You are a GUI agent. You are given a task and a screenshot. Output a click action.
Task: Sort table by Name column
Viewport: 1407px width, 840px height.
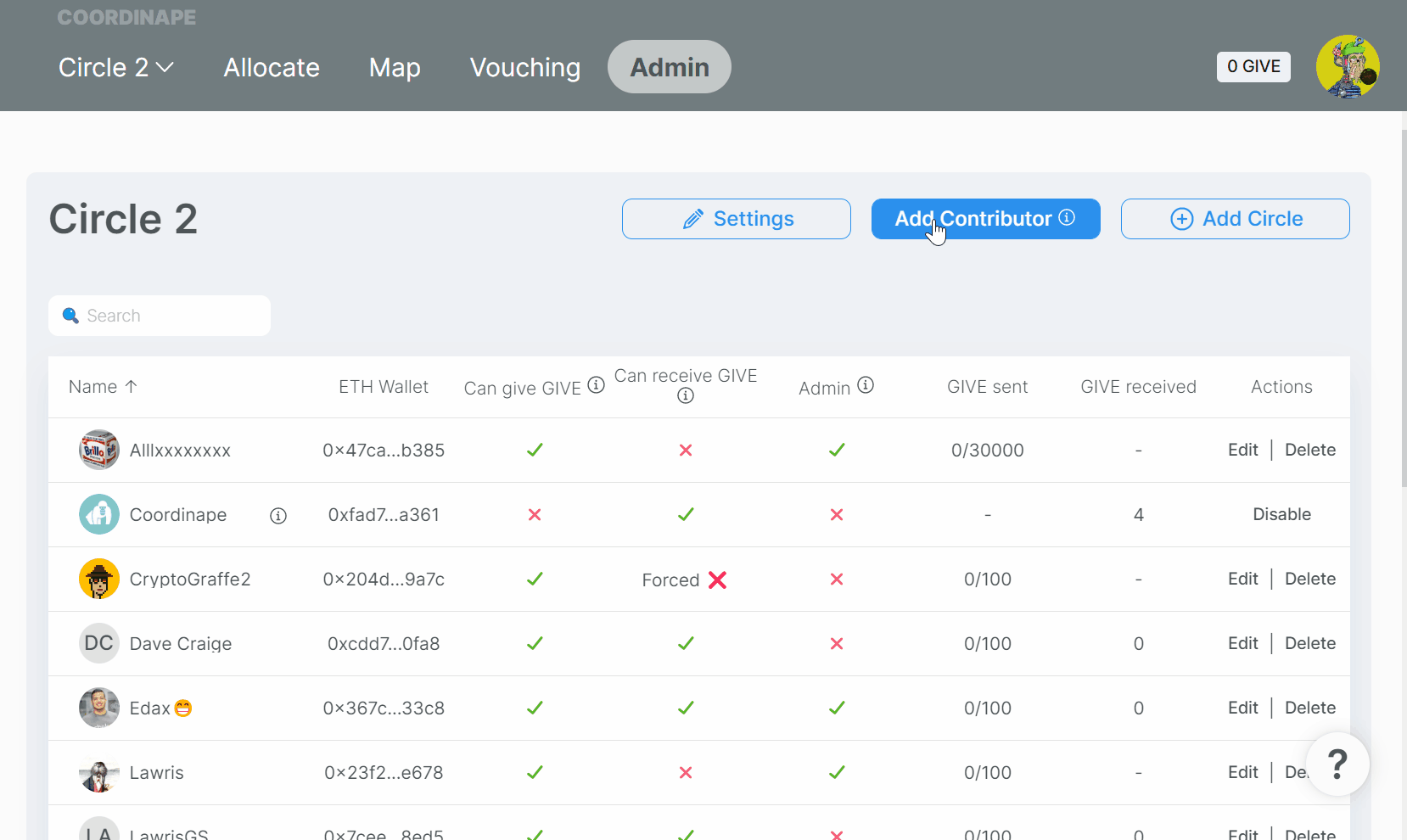(x=103, y=387)
